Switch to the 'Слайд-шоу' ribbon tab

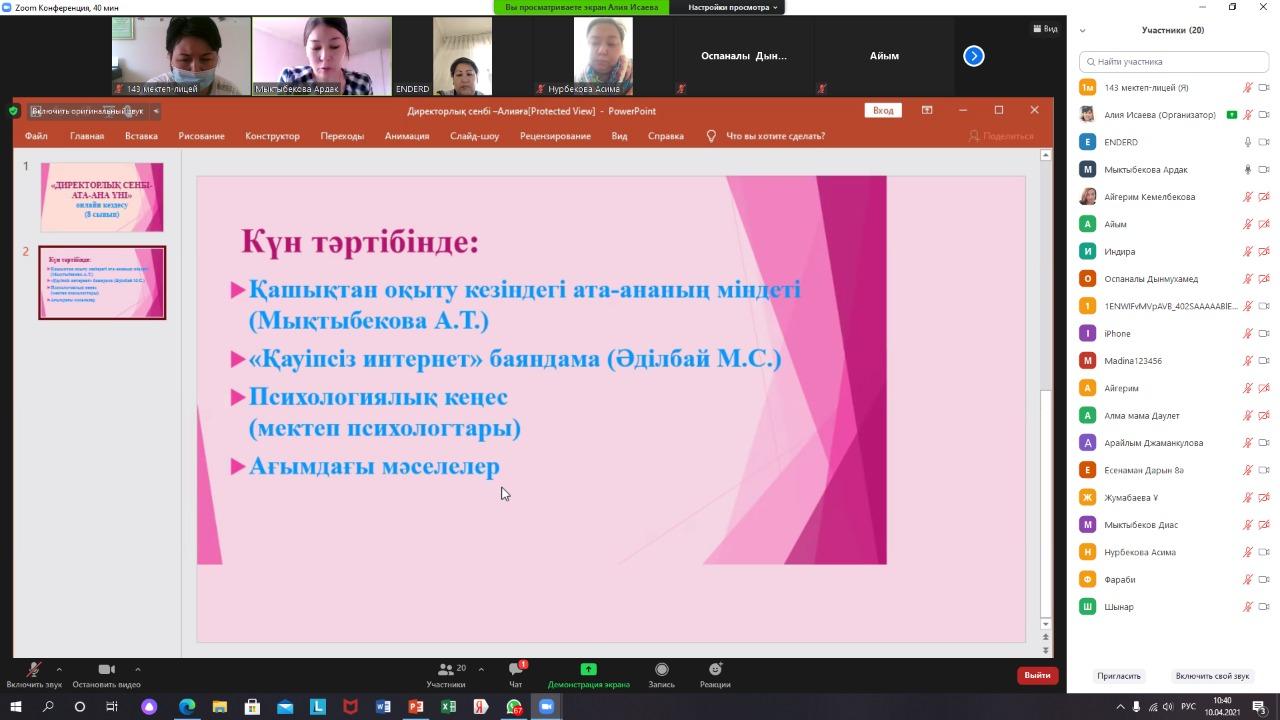474,136
